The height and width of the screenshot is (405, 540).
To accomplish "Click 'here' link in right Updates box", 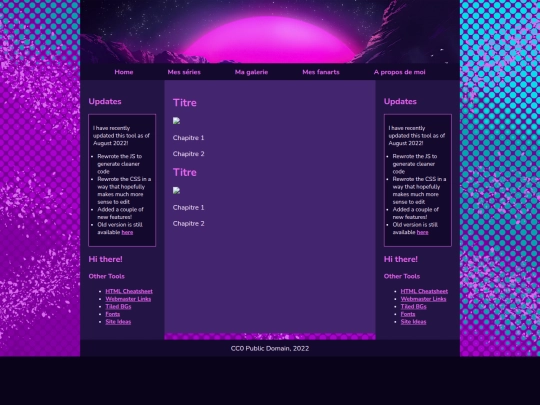I will click(x=422, y=232).
